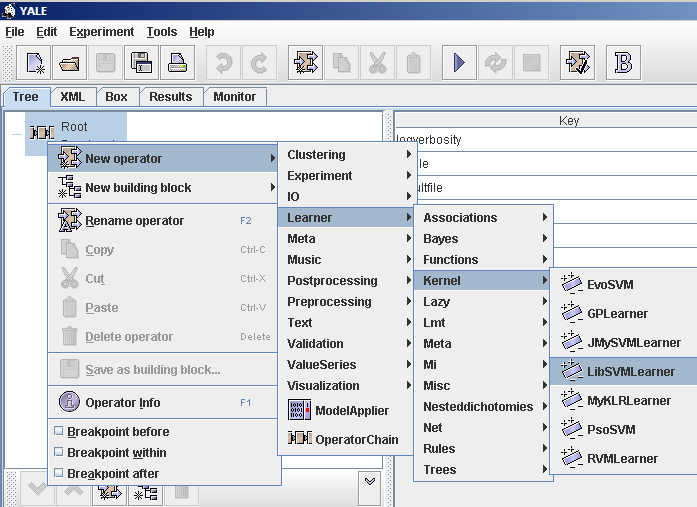Expand the Functions learner submenu
Image resolution: width=697 pixels, height=507 pixels.
pos(483,259)
